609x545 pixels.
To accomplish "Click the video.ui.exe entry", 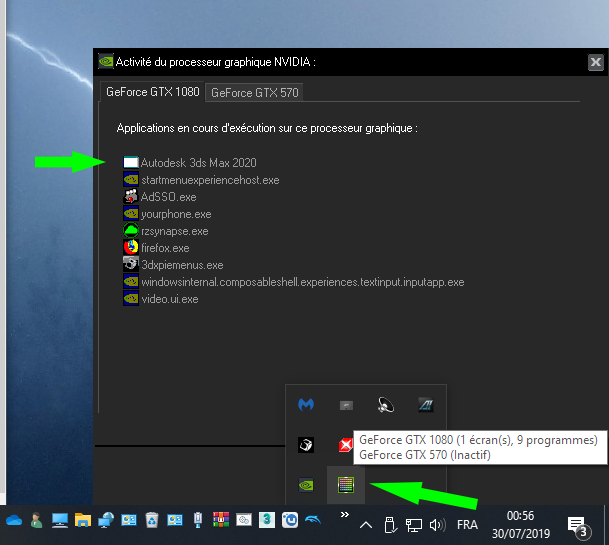I will tap(161, 299).
